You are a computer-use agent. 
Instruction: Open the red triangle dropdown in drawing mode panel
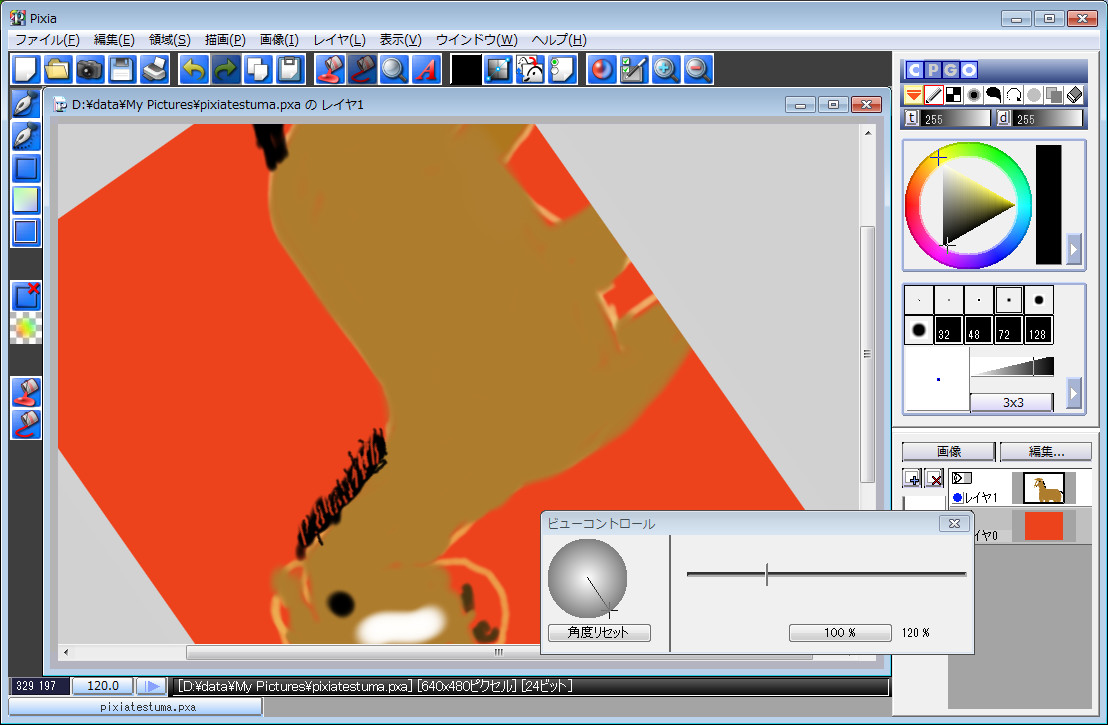click(x=912, y=95)
